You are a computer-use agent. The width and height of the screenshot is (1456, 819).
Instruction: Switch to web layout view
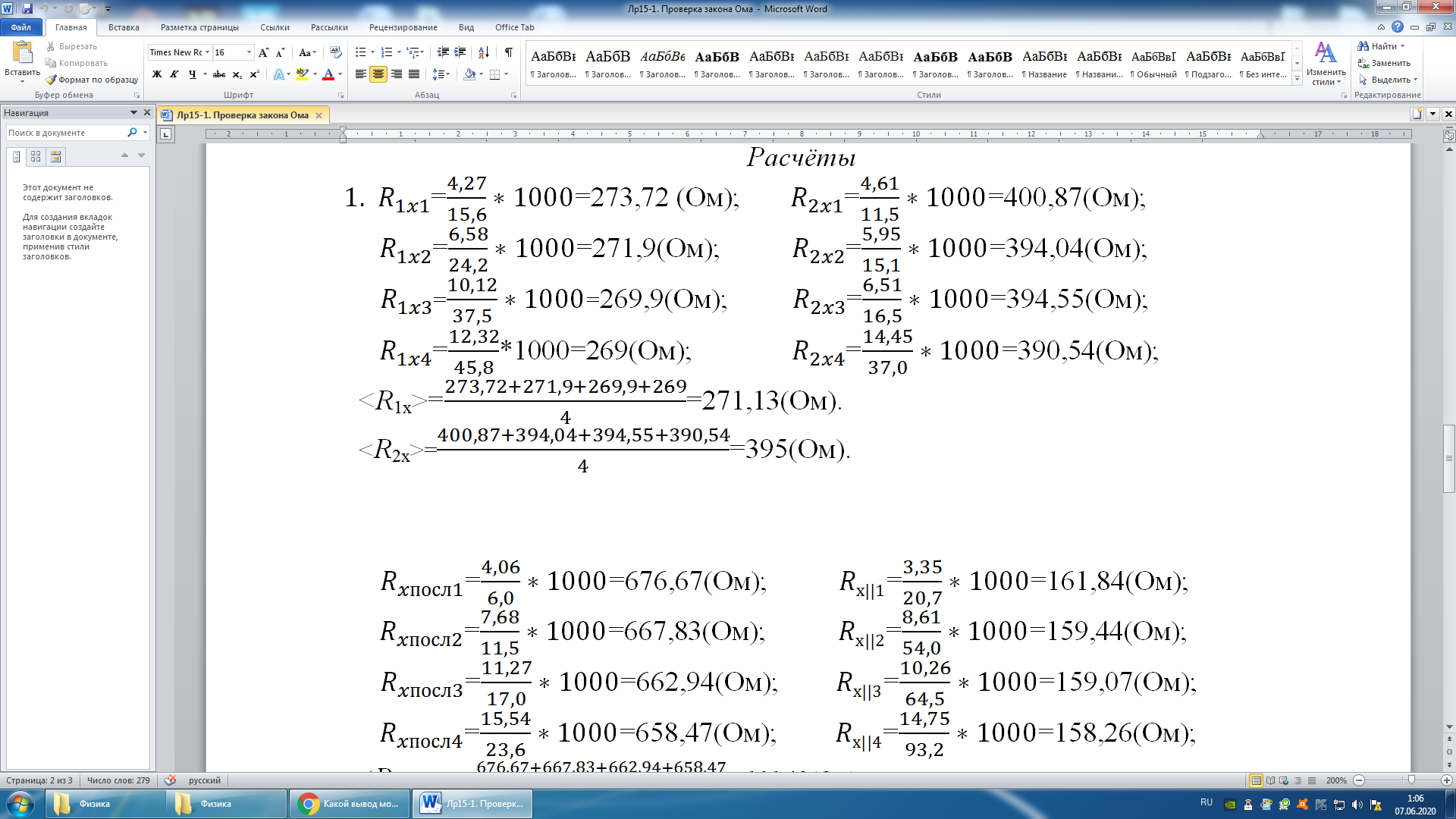(x=1284, y=780)
